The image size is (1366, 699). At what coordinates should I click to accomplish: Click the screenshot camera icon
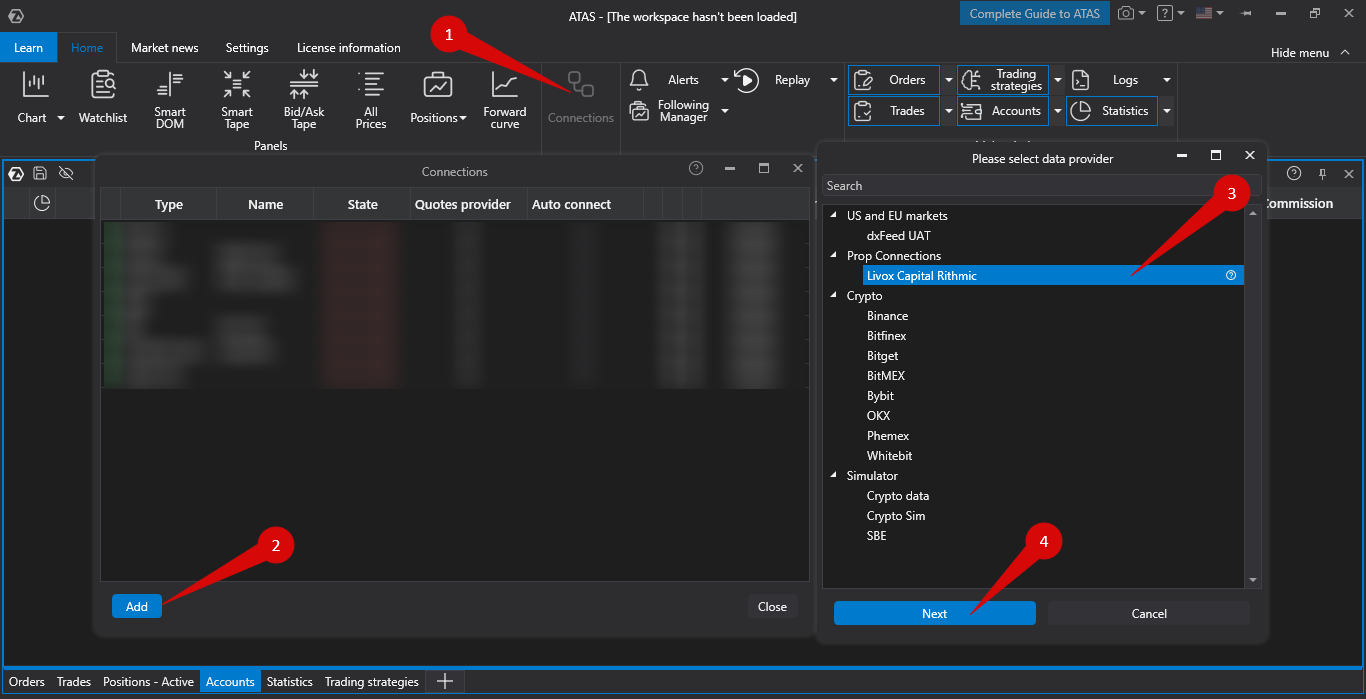[x=1127, y=14]
